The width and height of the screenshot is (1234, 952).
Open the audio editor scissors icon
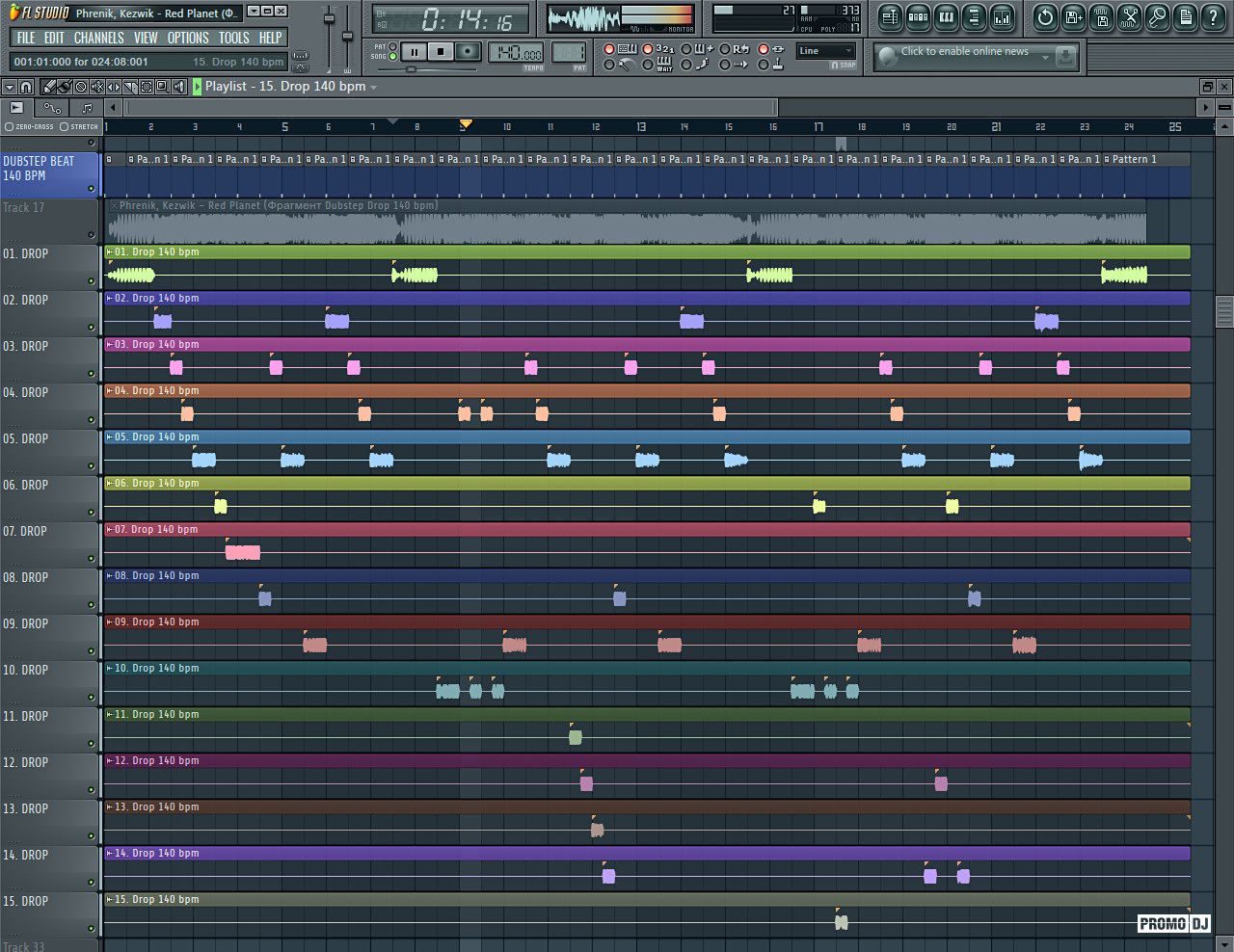click(1129, 17)
